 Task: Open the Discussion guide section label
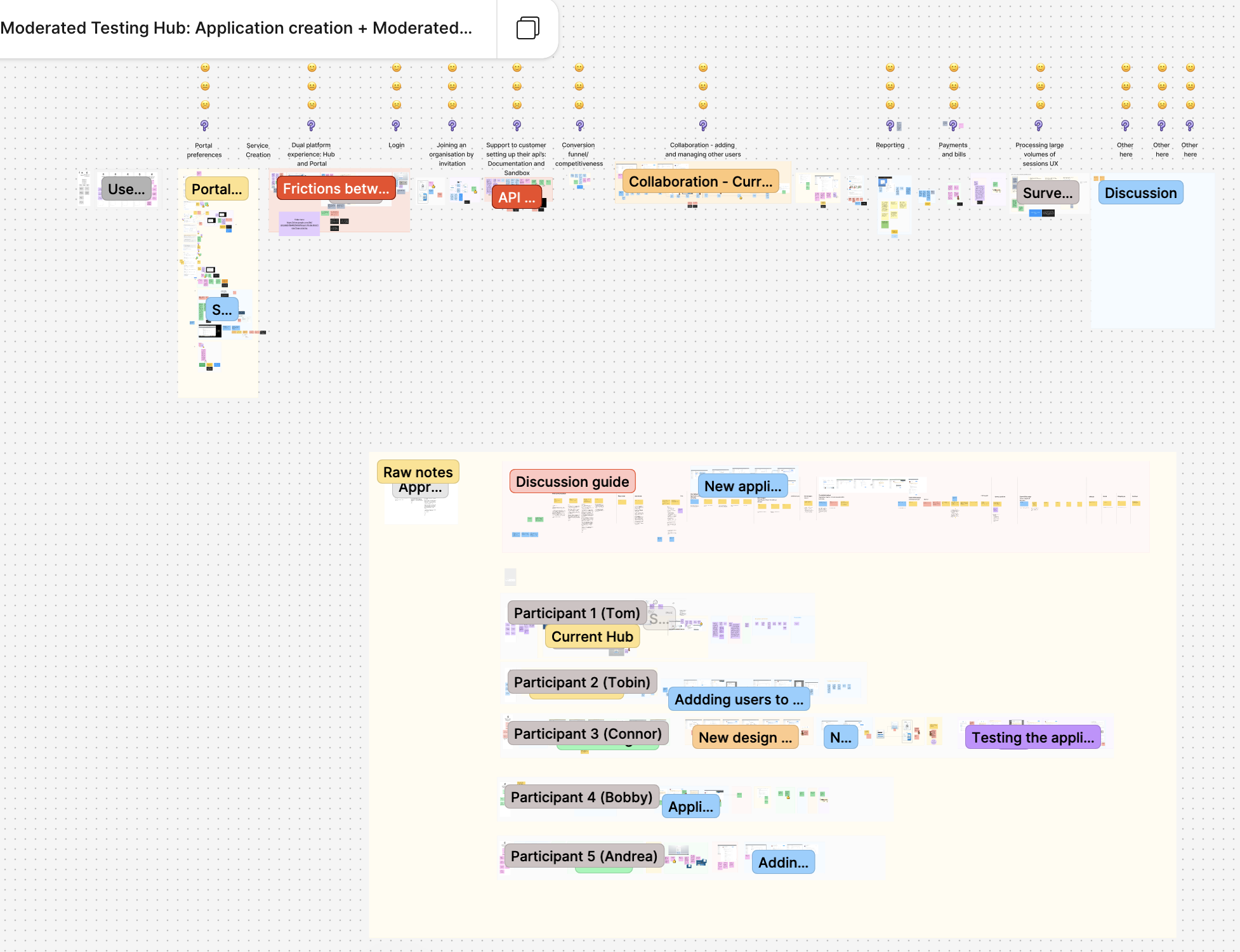(572, 482)
